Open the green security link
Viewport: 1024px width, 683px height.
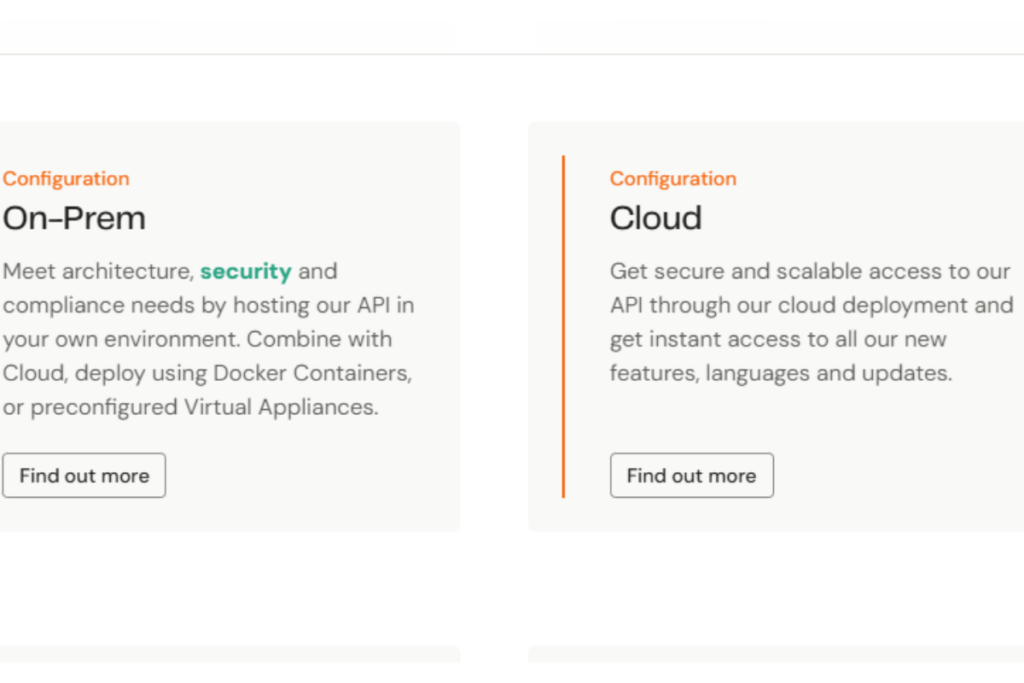[246, 271]
